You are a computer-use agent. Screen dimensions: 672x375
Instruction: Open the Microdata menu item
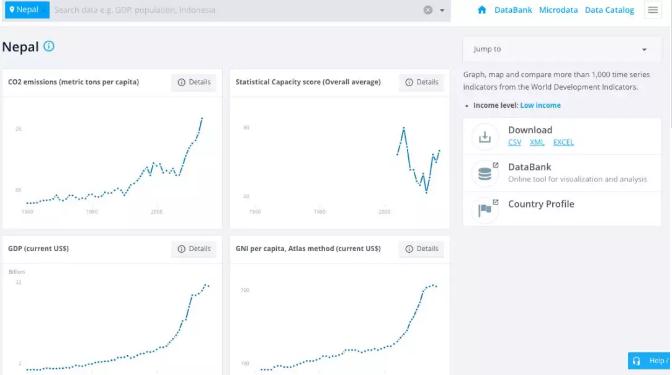click(558, 10)
